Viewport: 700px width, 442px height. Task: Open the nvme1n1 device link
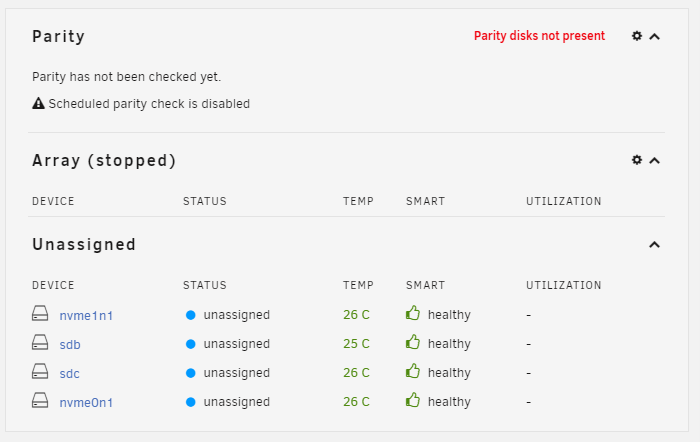point(86,316)
